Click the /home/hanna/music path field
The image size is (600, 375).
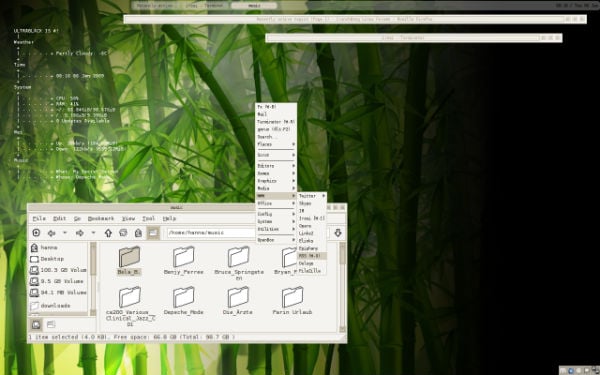pyautogui.click(x=211, y=233)
